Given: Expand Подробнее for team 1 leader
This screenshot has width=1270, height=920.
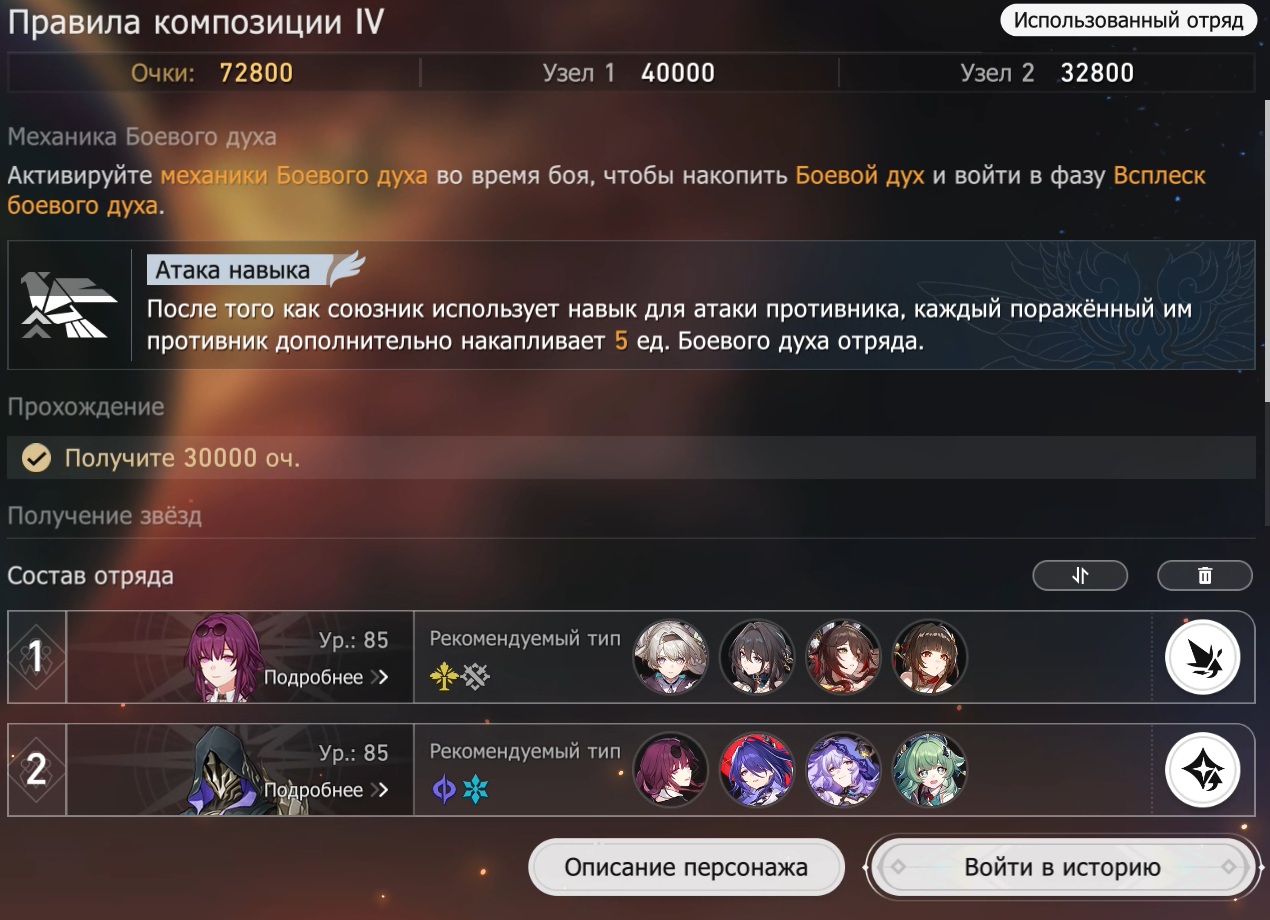Looking at the screenshot, I should coord(326,677).
